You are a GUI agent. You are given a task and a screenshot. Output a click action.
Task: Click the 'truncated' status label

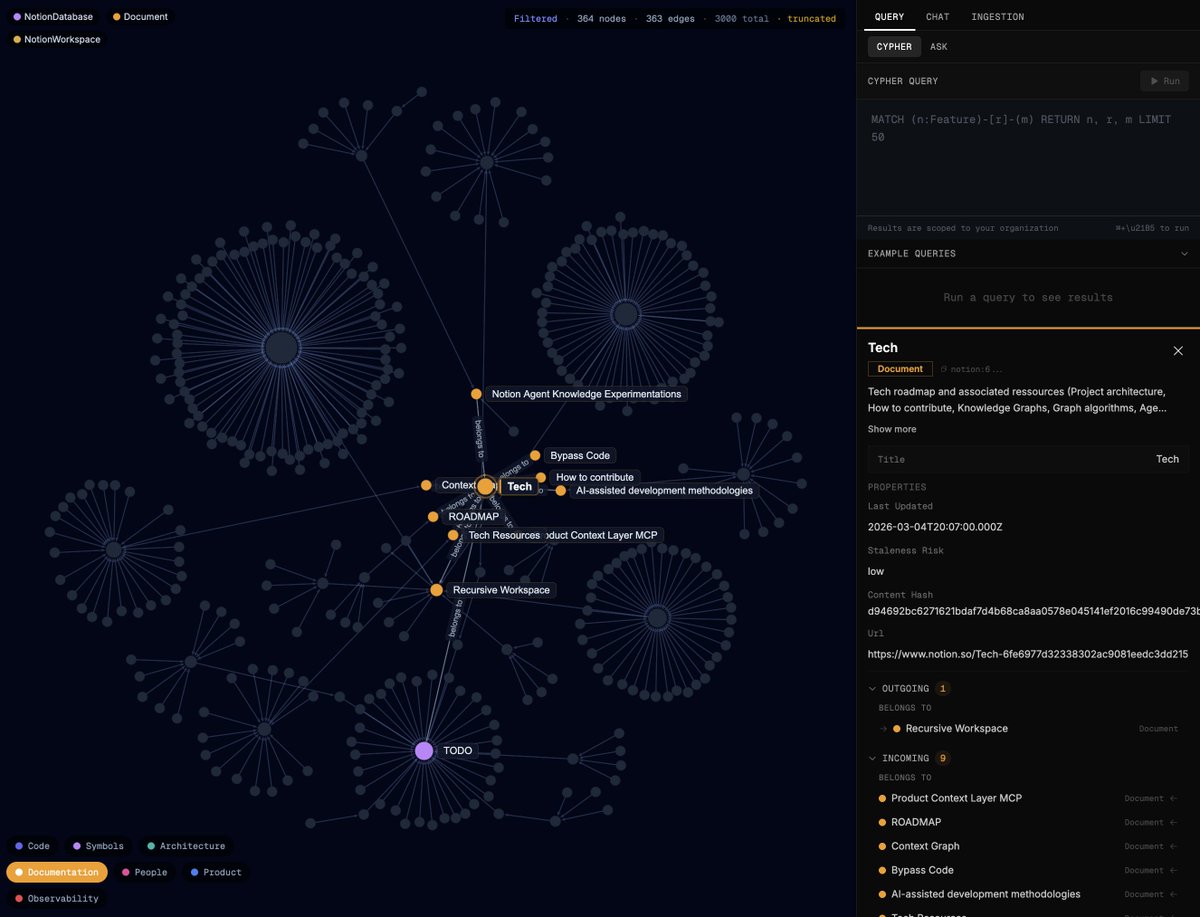coord(812,19)
